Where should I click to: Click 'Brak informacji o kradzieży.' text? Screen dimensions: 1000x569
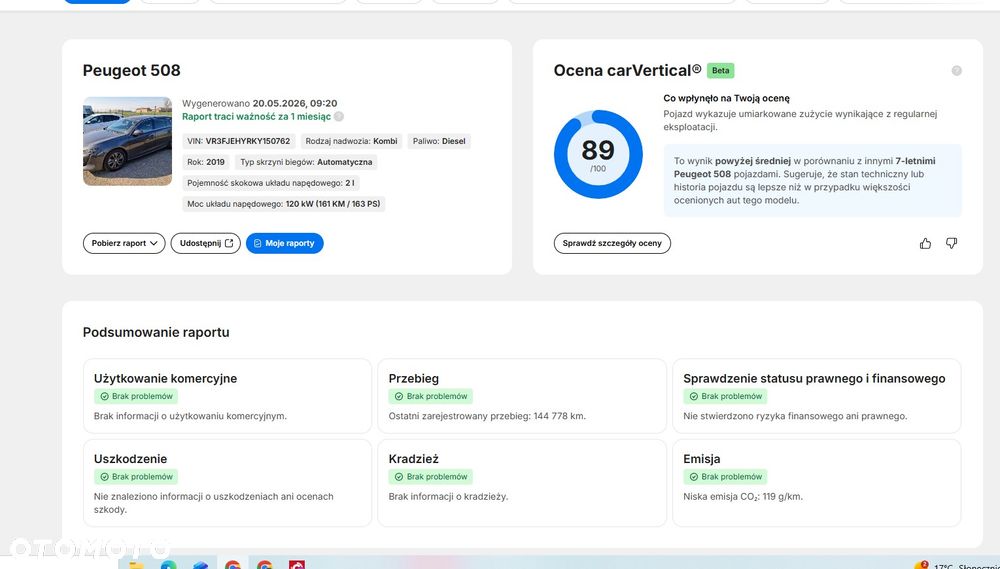(x=448, y=496)
